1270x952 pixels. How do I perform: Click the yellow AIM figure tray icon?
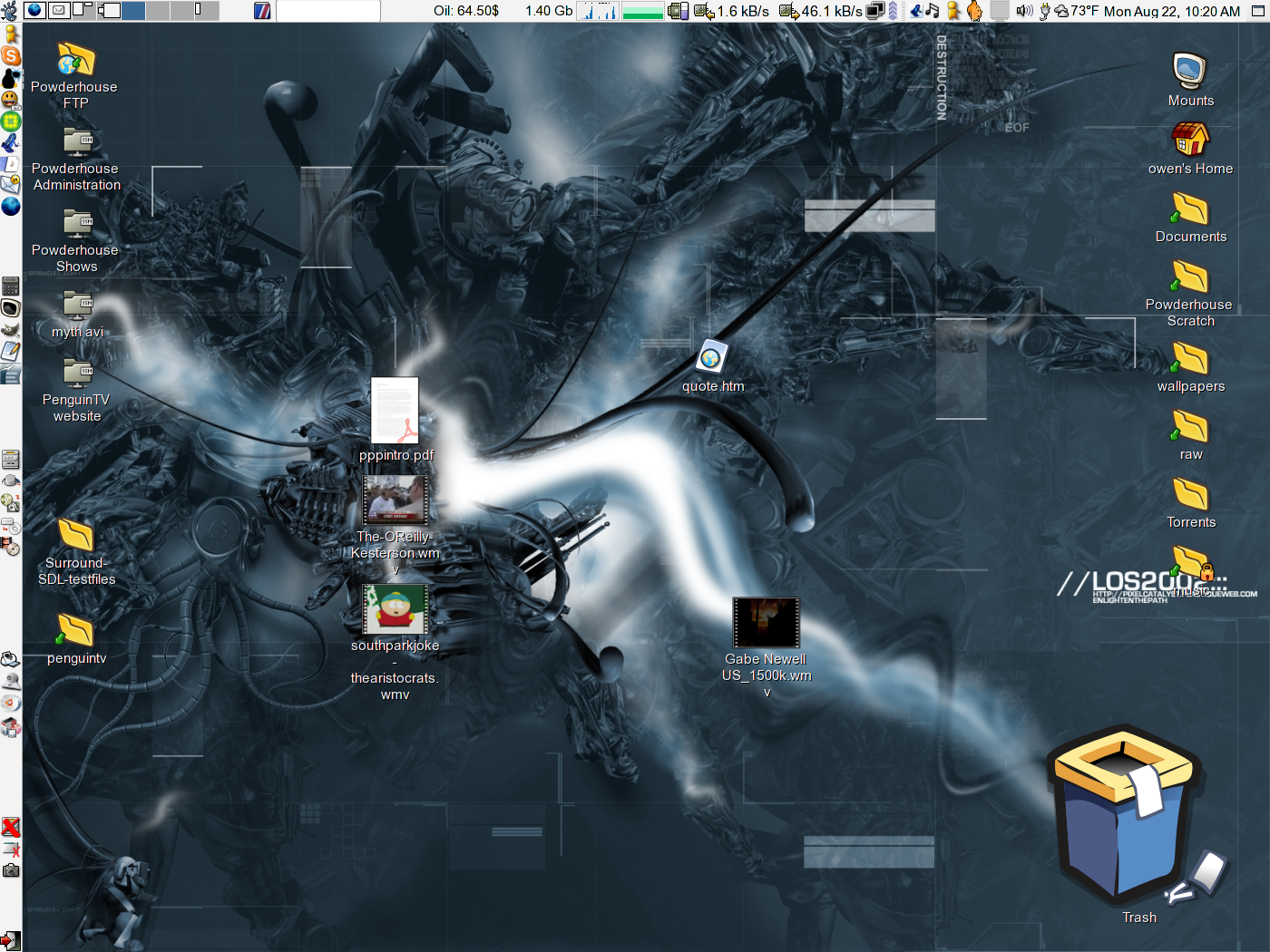pos(953,11)
